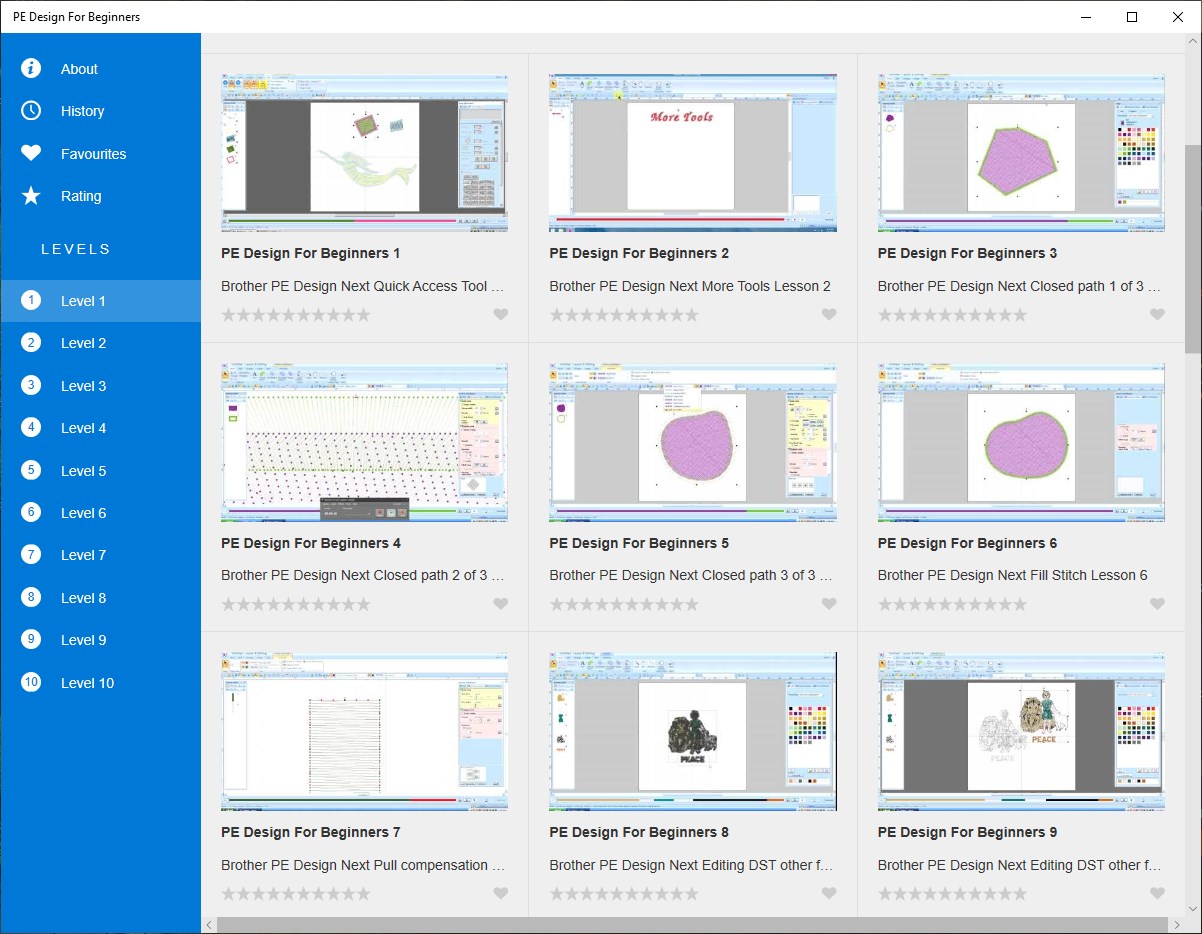Open the Rating menu label
The width and height of the screenshot is (1202, 934).
point(81,196)
